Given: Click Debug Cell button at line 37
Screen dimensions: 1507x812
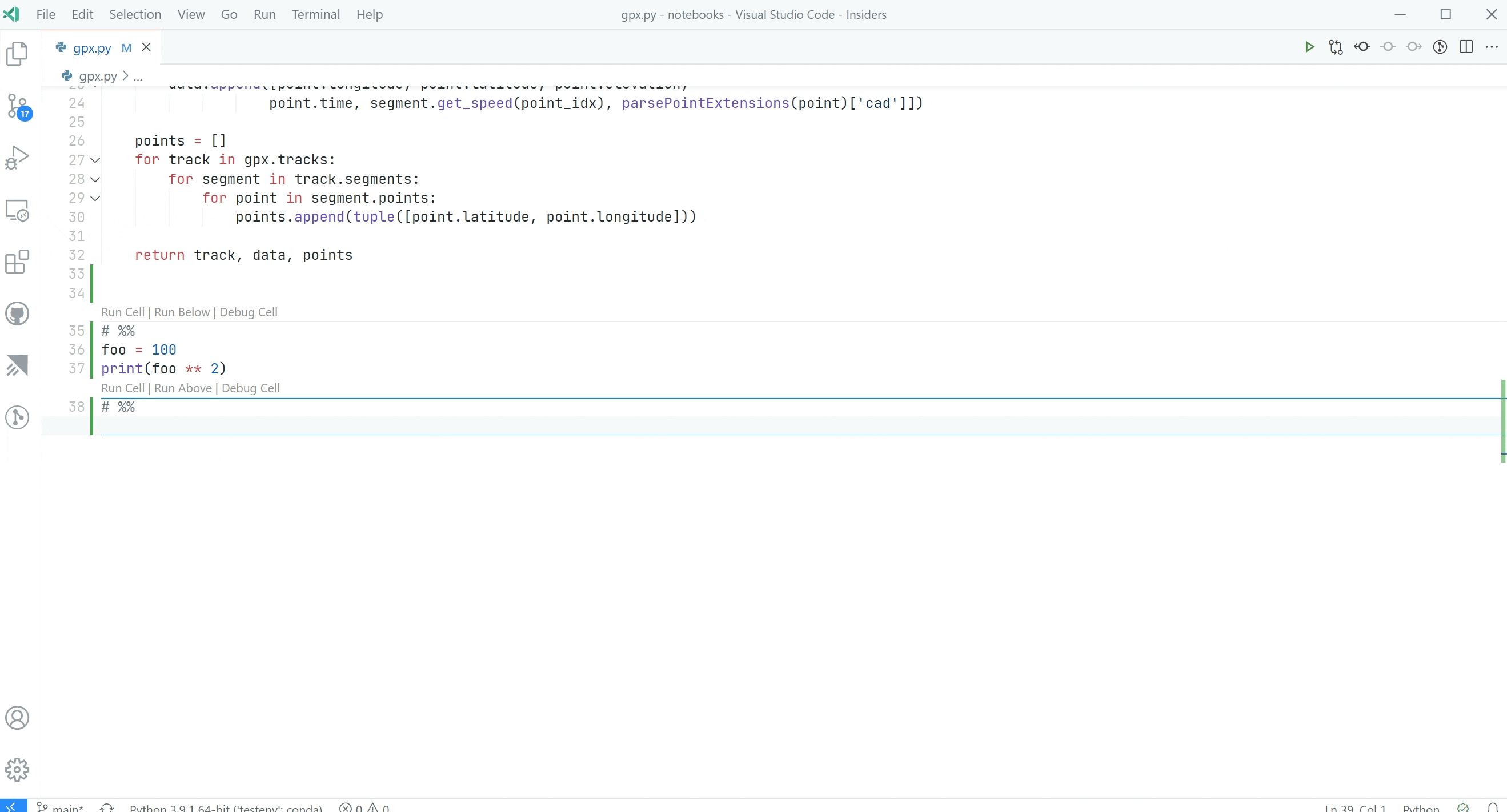Looking at the screenshot, I should click(x=249, y=388).
